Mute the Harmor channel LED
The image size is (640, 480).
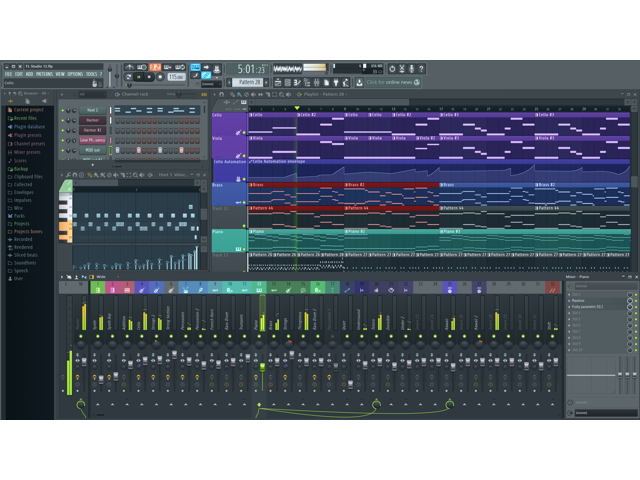[63, 120]
